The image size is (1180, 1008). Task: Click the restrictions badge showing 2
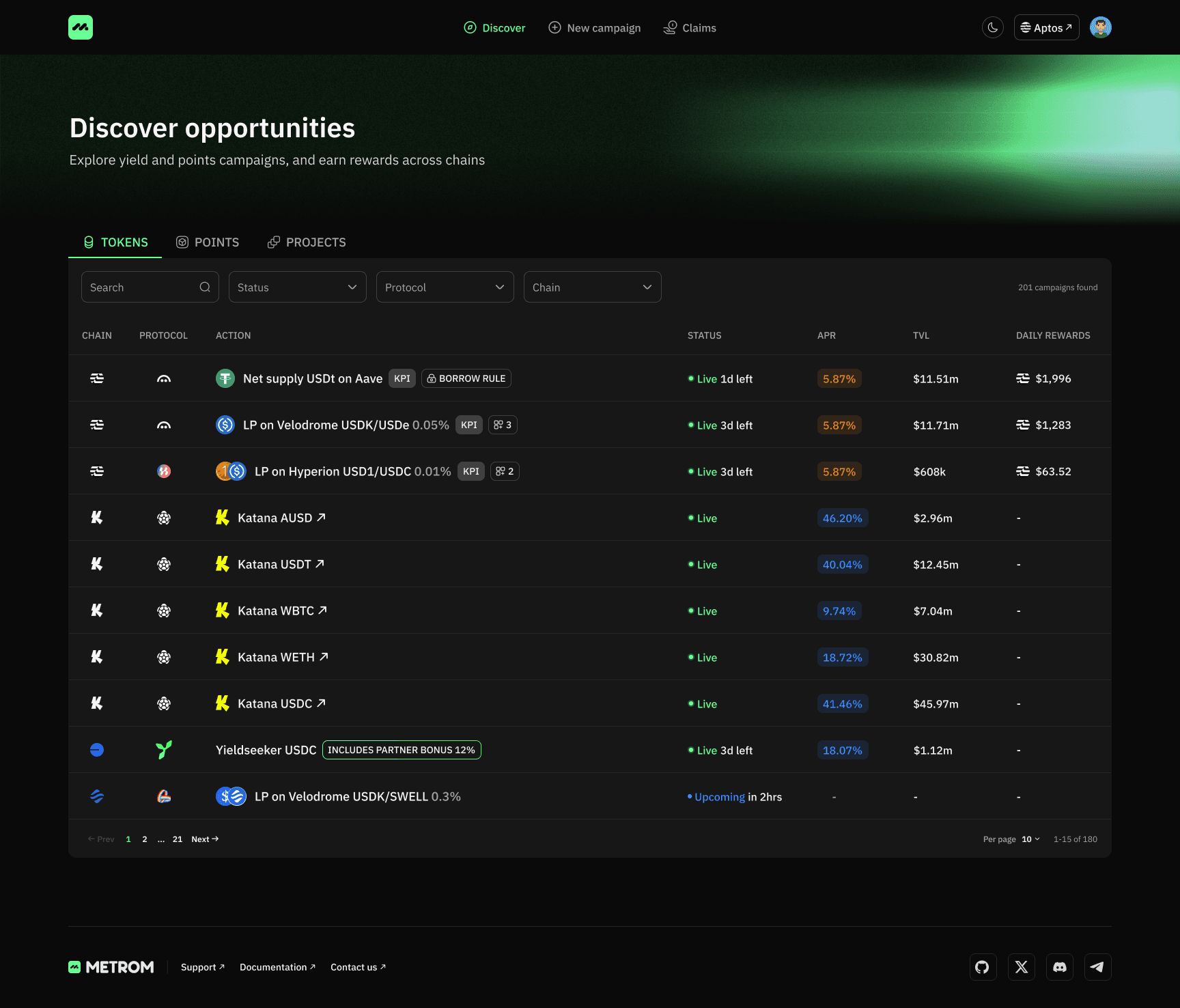pos(505,471)
